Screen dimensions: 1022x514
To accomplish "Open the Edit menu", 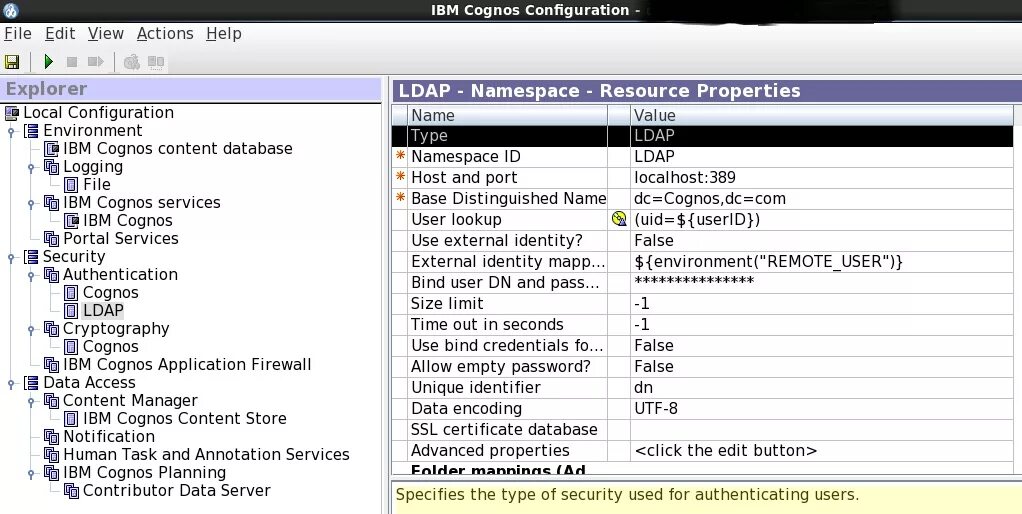I will pos(60,33).
